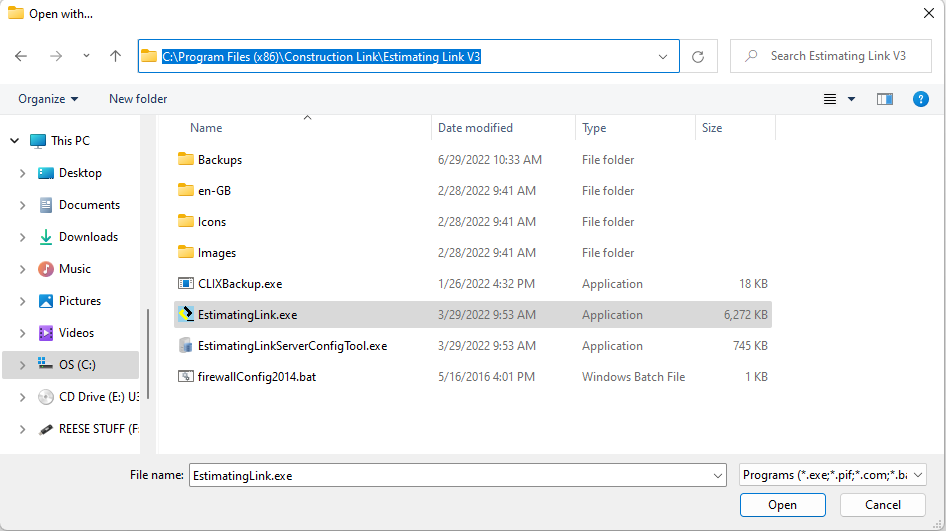Expand the Documents tree node
The image size is (946, 531).
pyautogui.click(x=22, y=205)
